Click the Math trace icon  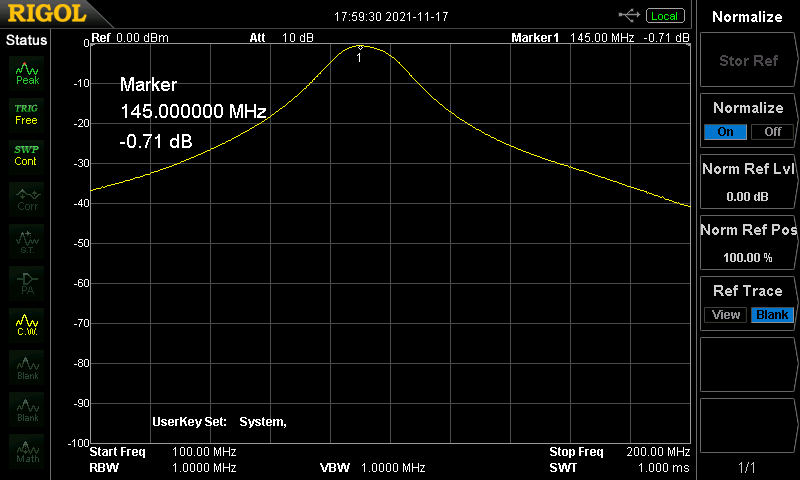tap(27, 450)
